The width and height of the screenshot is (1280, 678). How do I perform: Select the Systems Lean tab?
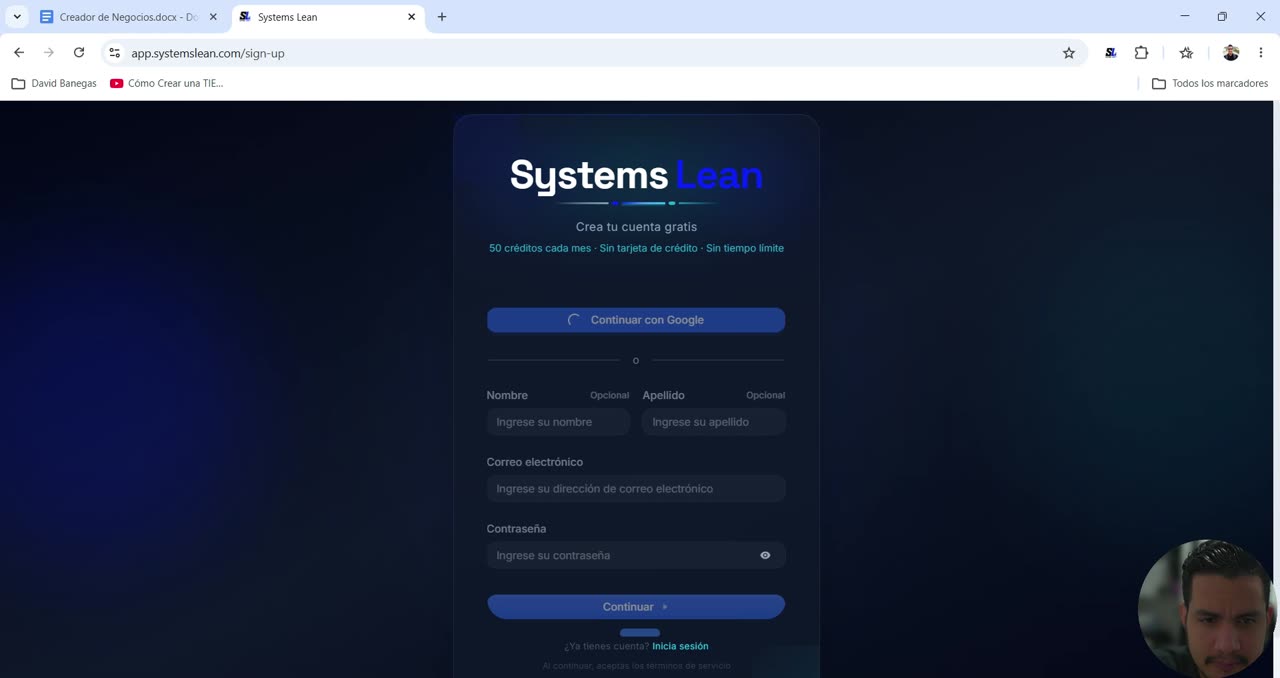[x=328, y=17]
